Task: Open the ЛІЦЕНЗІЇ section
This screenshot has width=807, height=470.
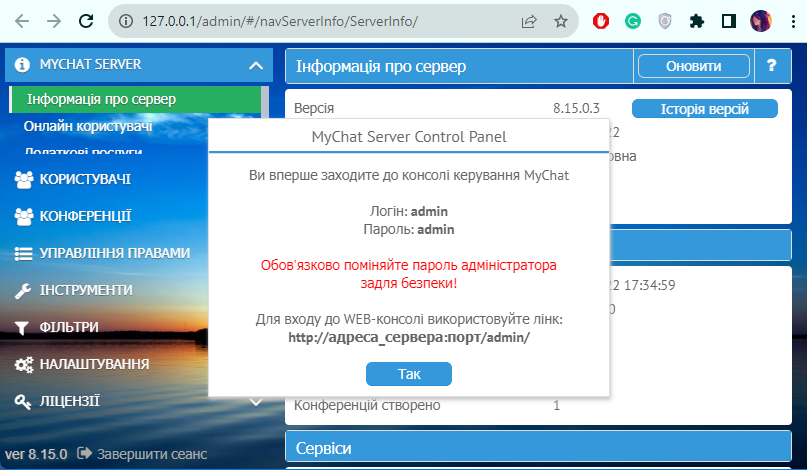Action: [x=69, y=401]
